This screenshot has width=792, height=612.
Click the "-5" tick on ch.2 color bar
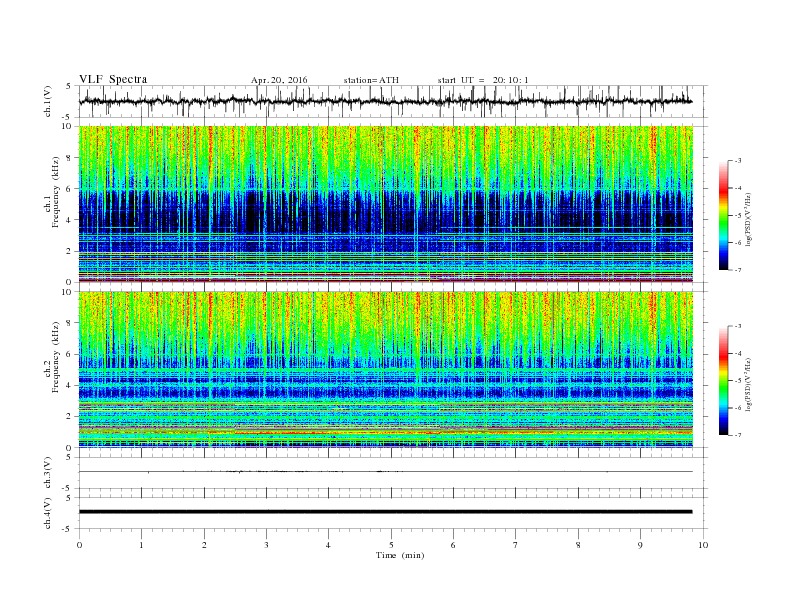tap(737, 381)
